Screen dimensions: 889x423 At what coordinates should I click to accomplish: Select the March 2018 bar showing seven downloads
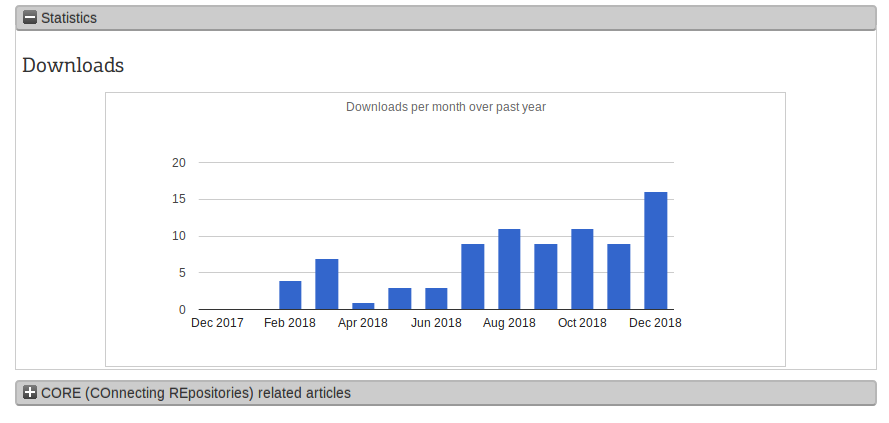pos(327,284)
